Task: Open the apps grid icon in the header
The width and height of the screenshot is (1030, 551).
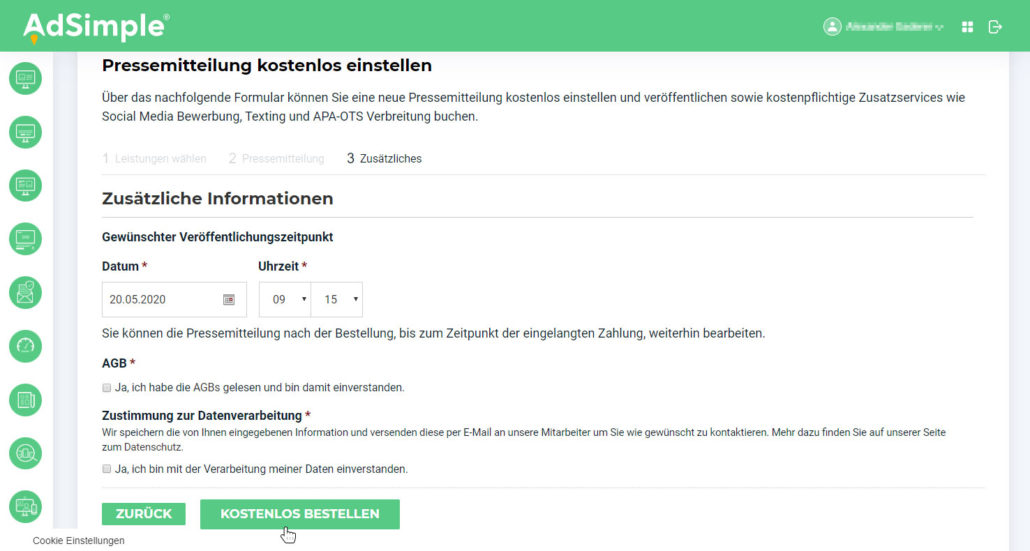Action: pos(967,27)
